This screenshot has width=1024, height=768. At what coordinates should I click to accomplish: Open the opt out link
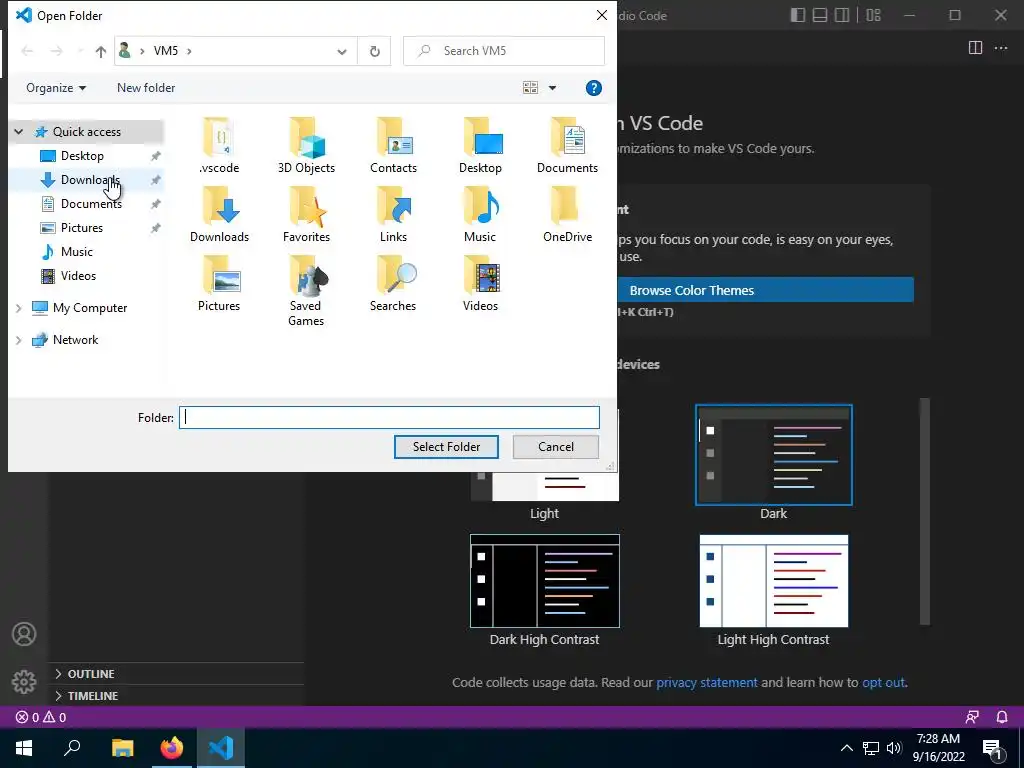(x=884, y=682)
